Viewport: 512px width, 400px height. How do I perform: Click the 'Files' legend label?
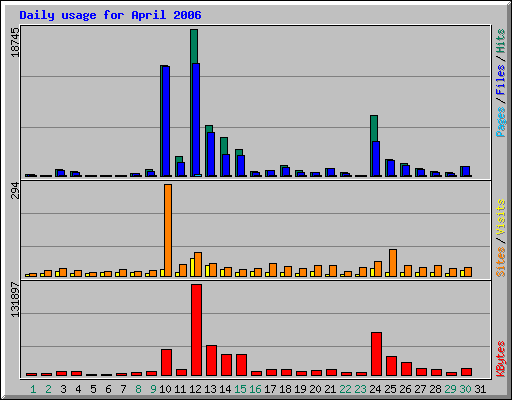(x=501, y=80)
